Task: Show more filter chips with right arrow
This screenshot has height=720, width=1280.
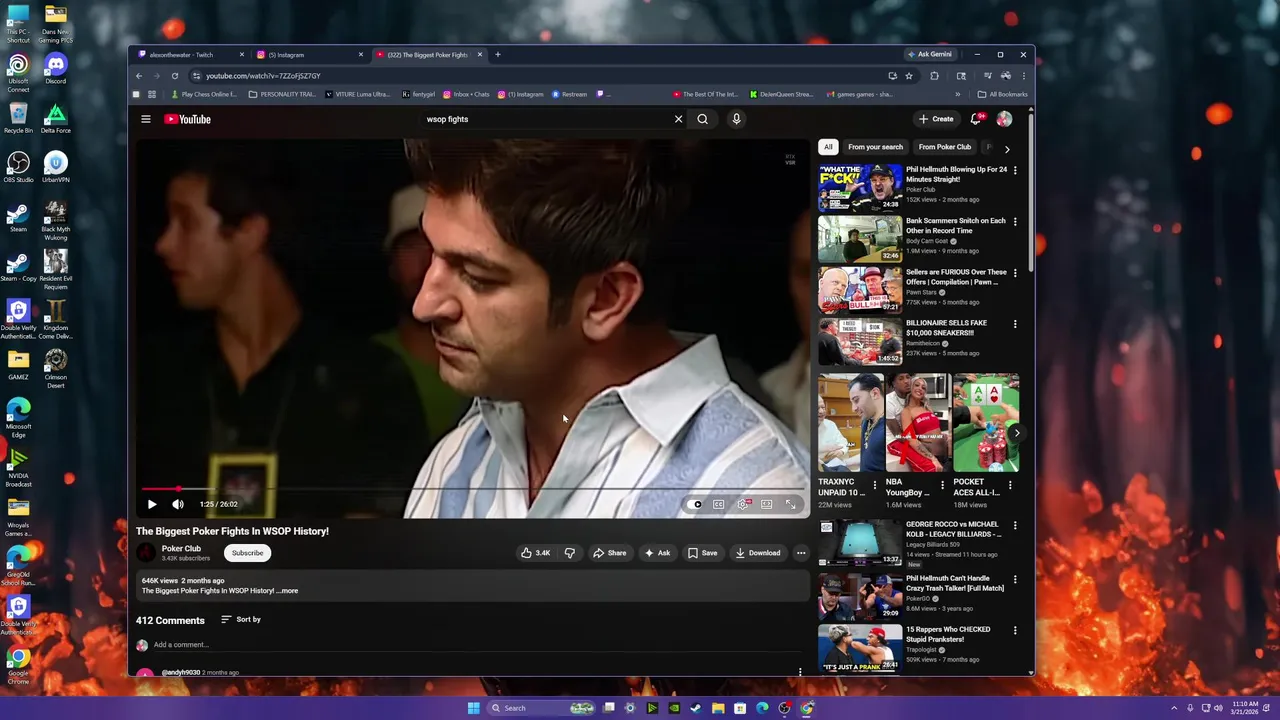Action: 1007,148
